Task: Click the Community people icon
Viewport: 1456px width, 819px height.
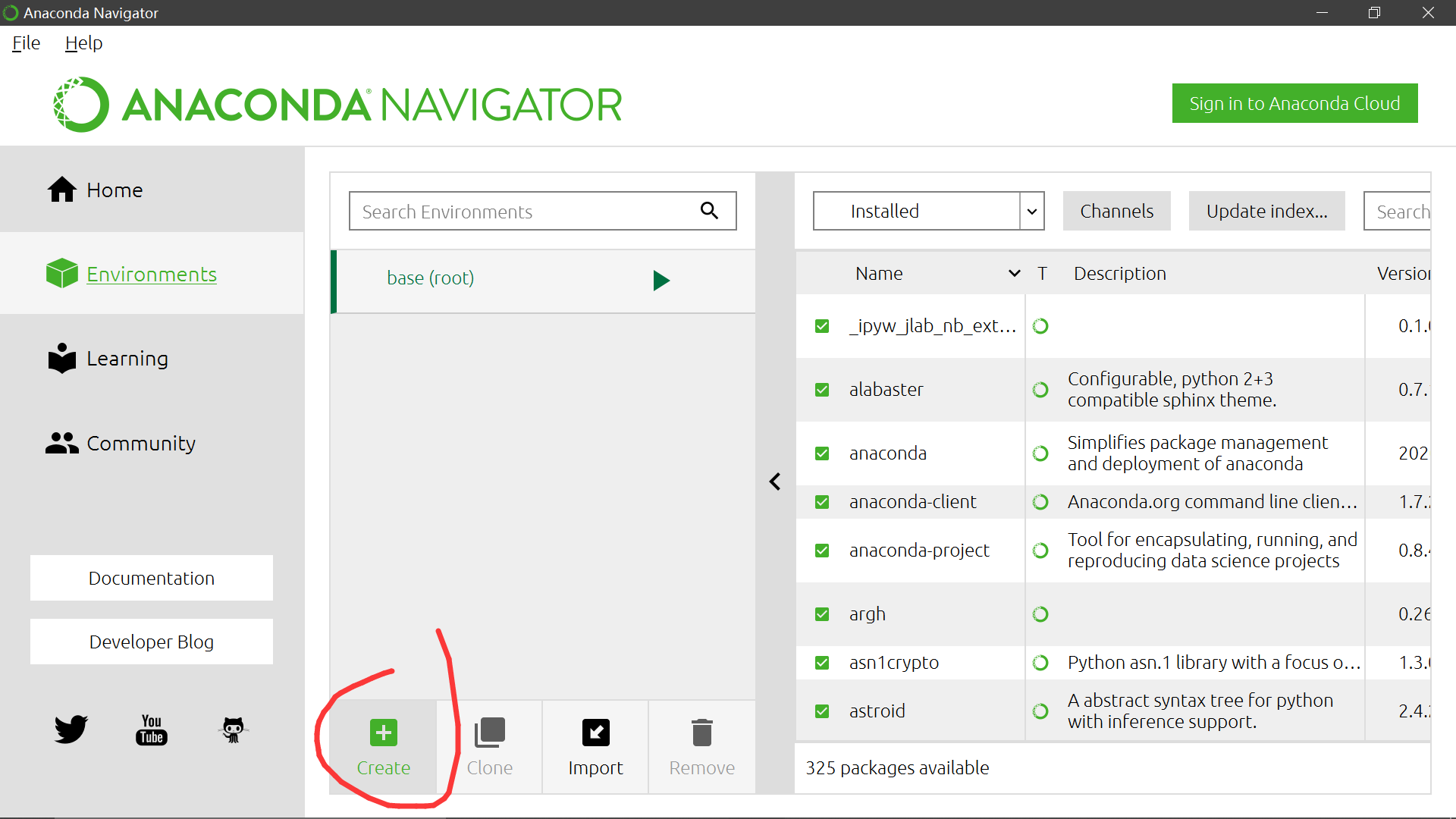Action: [62, 443]
